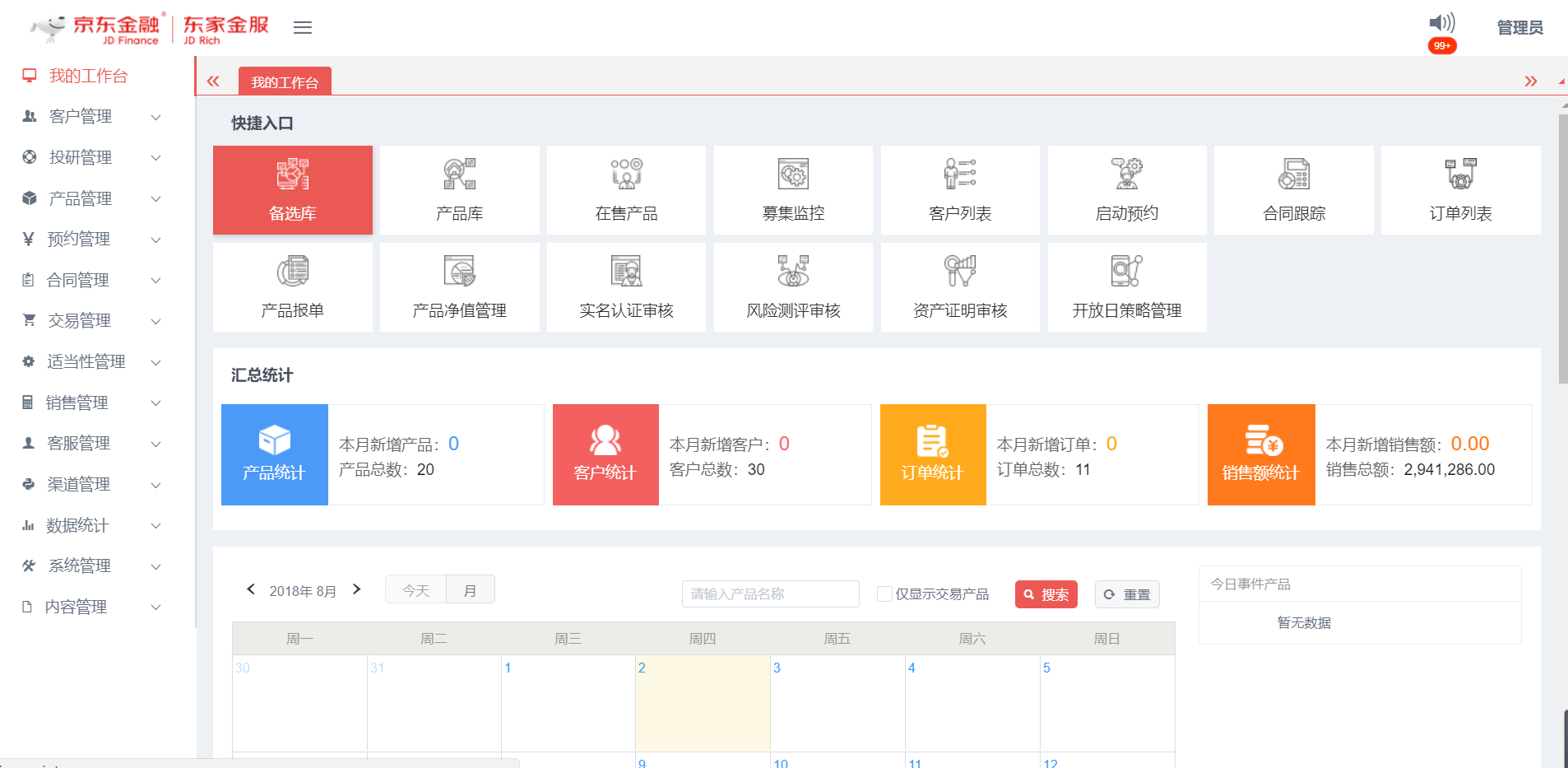Click the product name search field
The width and height of the screenshot is (1568, 768).
(770, 593)
